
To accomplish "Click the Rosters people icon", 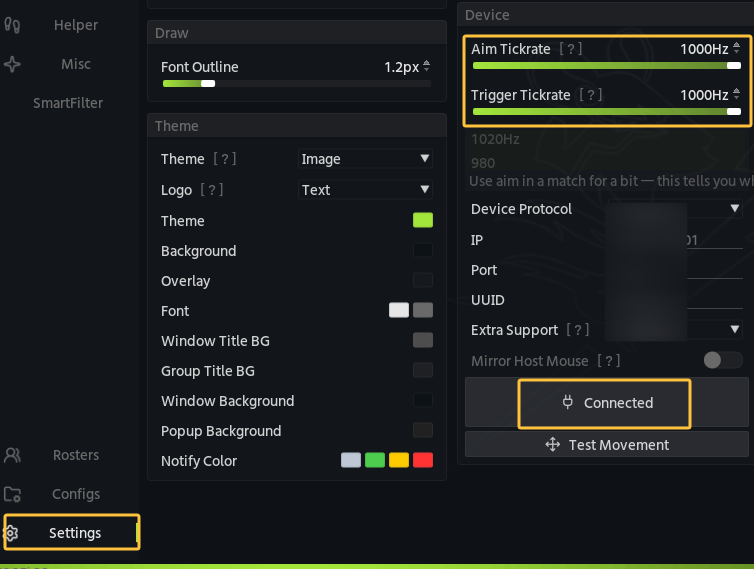I will pos(12,455).
